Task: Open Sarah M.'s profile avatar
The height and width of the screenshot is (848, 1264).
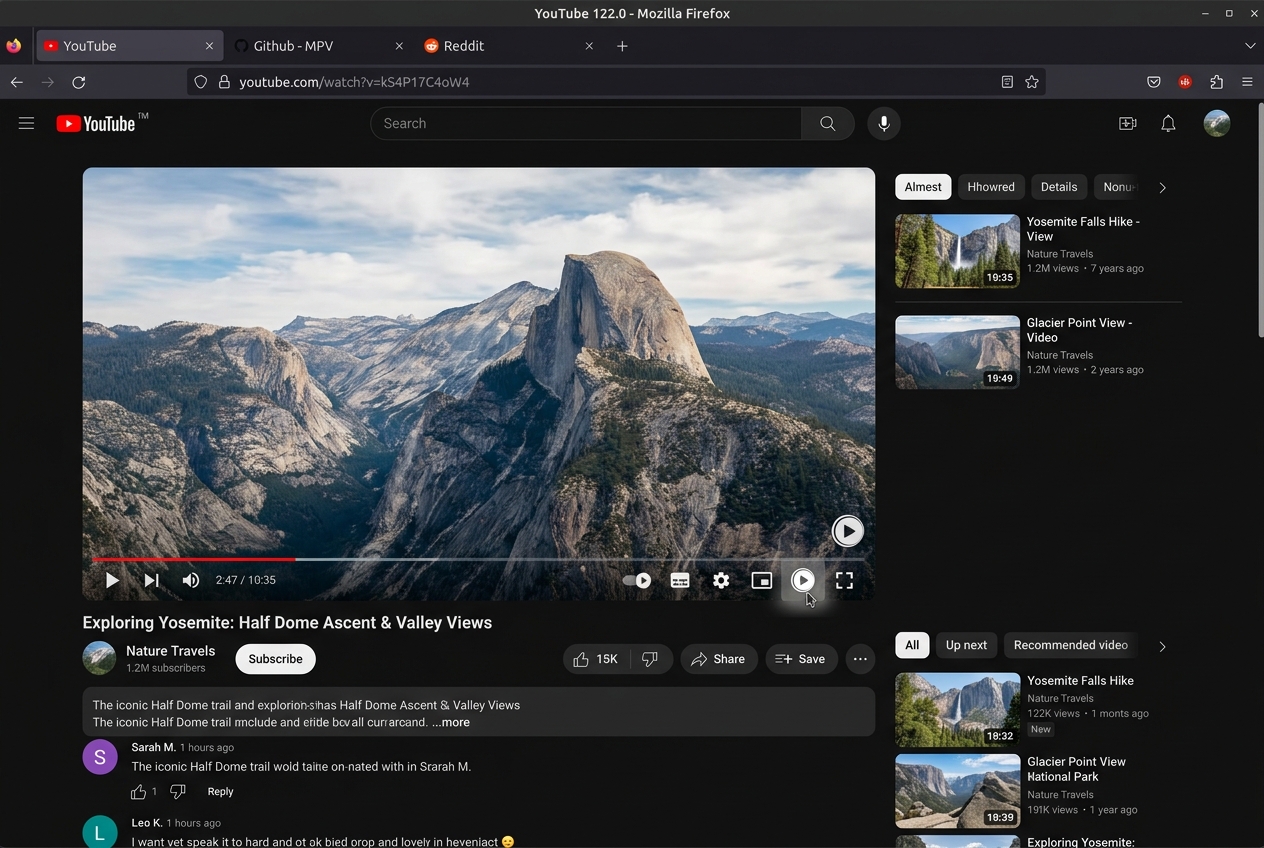Action: pos(100,757)
